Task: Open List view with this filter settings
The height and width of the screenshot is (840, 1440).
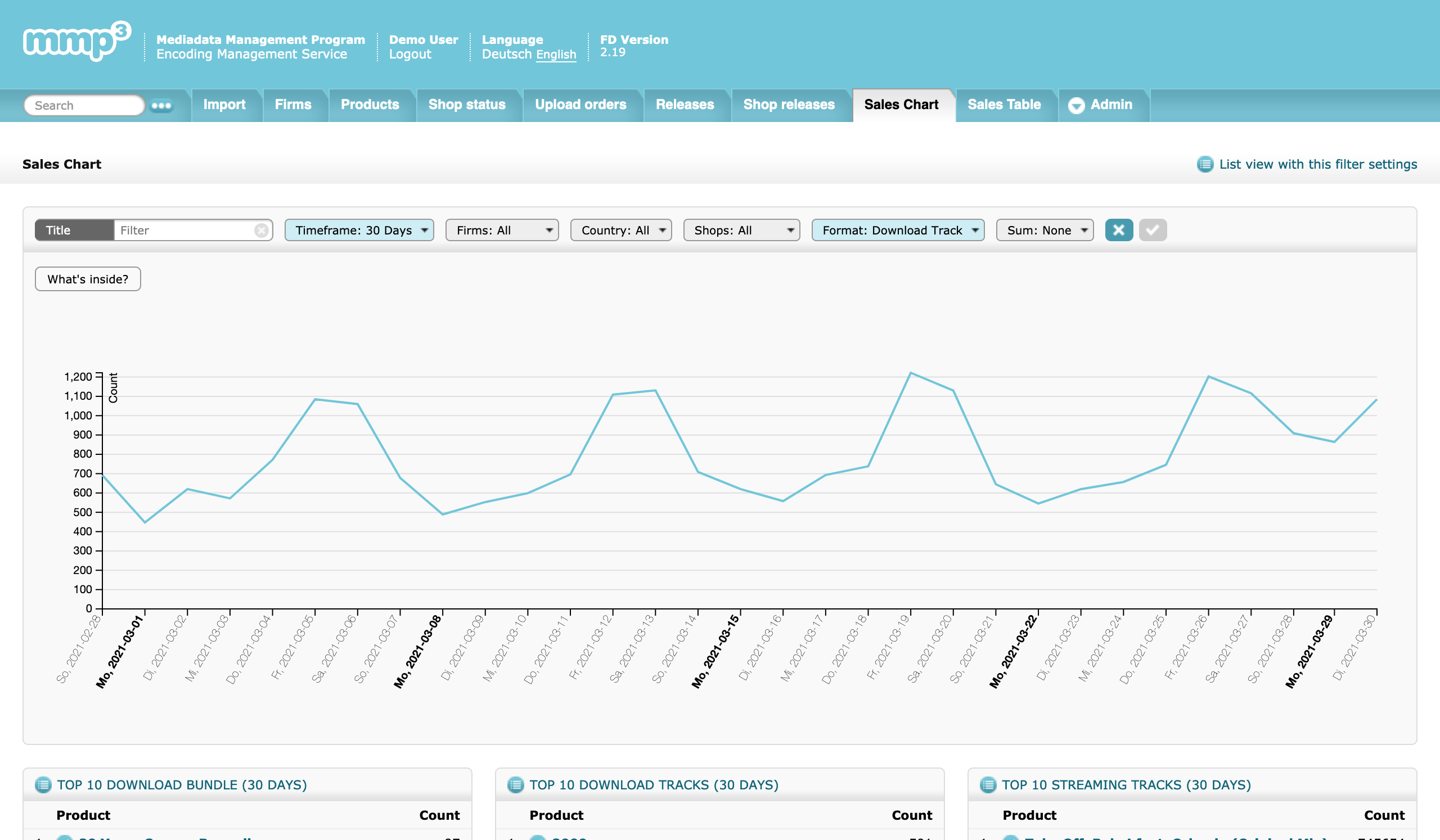Action: point(1317,165)
